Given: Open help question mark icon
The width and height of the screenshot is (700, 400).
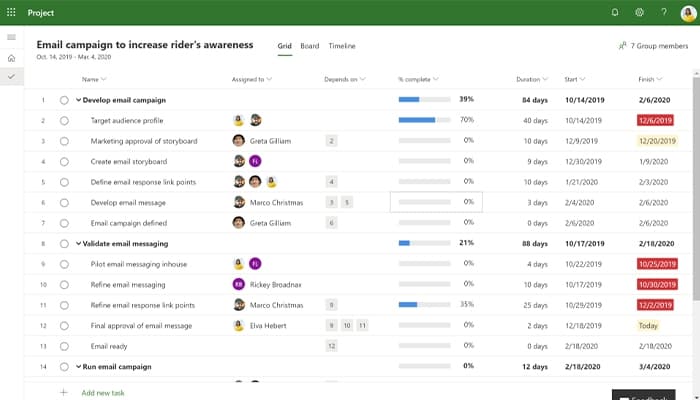Looking at the screenshot, I should [664, 12].
